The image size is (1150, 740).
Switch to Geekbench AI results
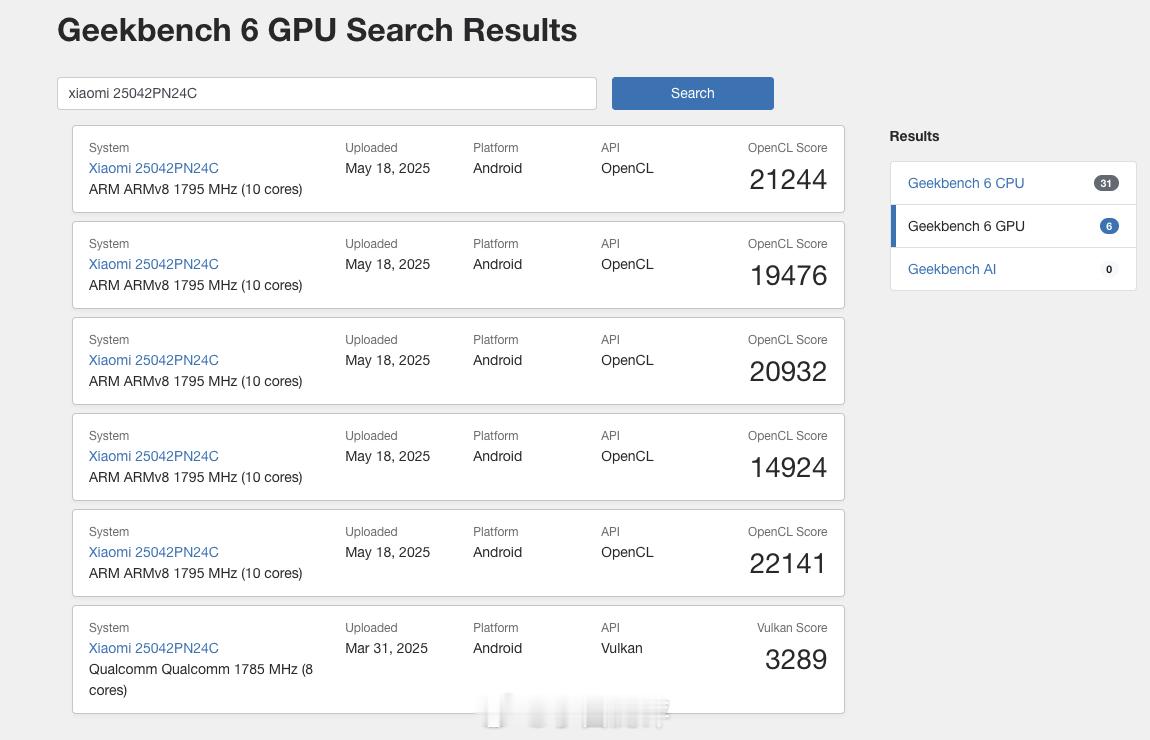pos(1013,269)
